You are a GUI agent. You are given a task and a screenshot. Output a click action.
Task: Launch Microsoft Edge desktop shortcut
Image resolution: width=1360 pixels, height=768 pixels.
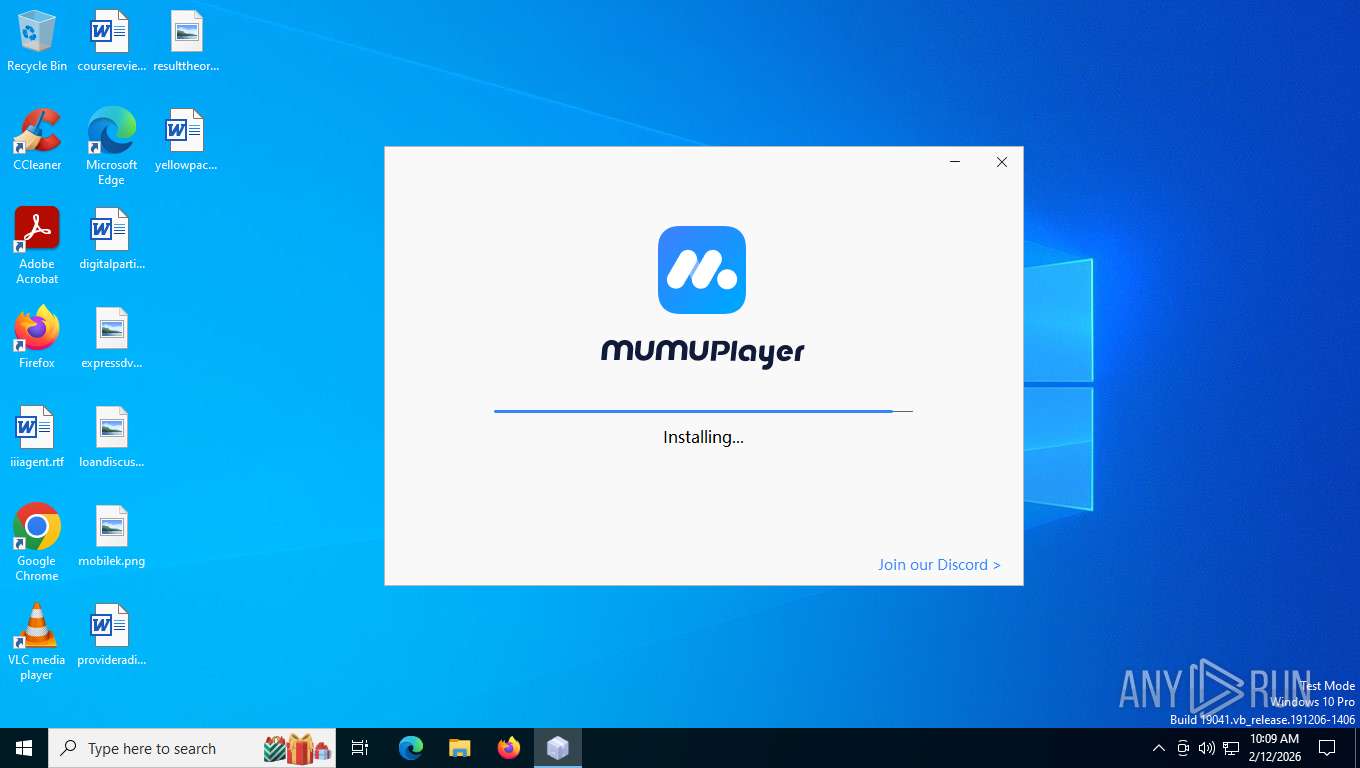click(111, 147)
